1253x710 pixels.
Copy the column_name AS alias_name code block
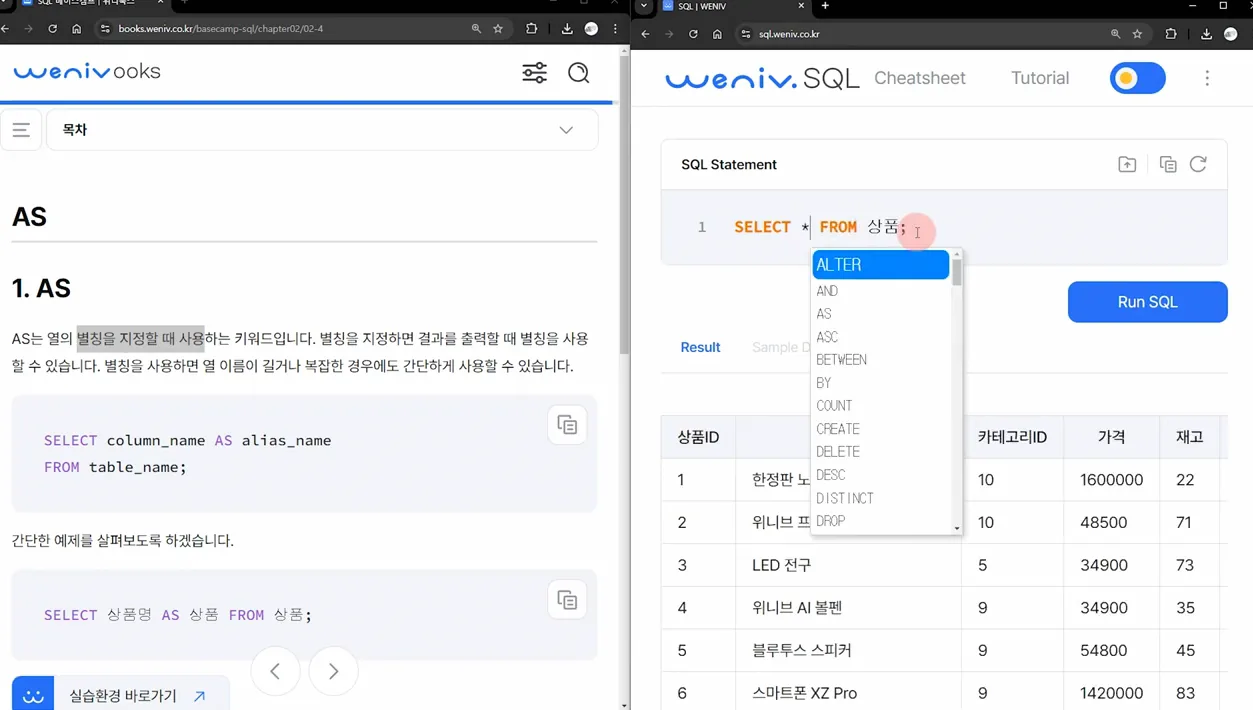567,425
